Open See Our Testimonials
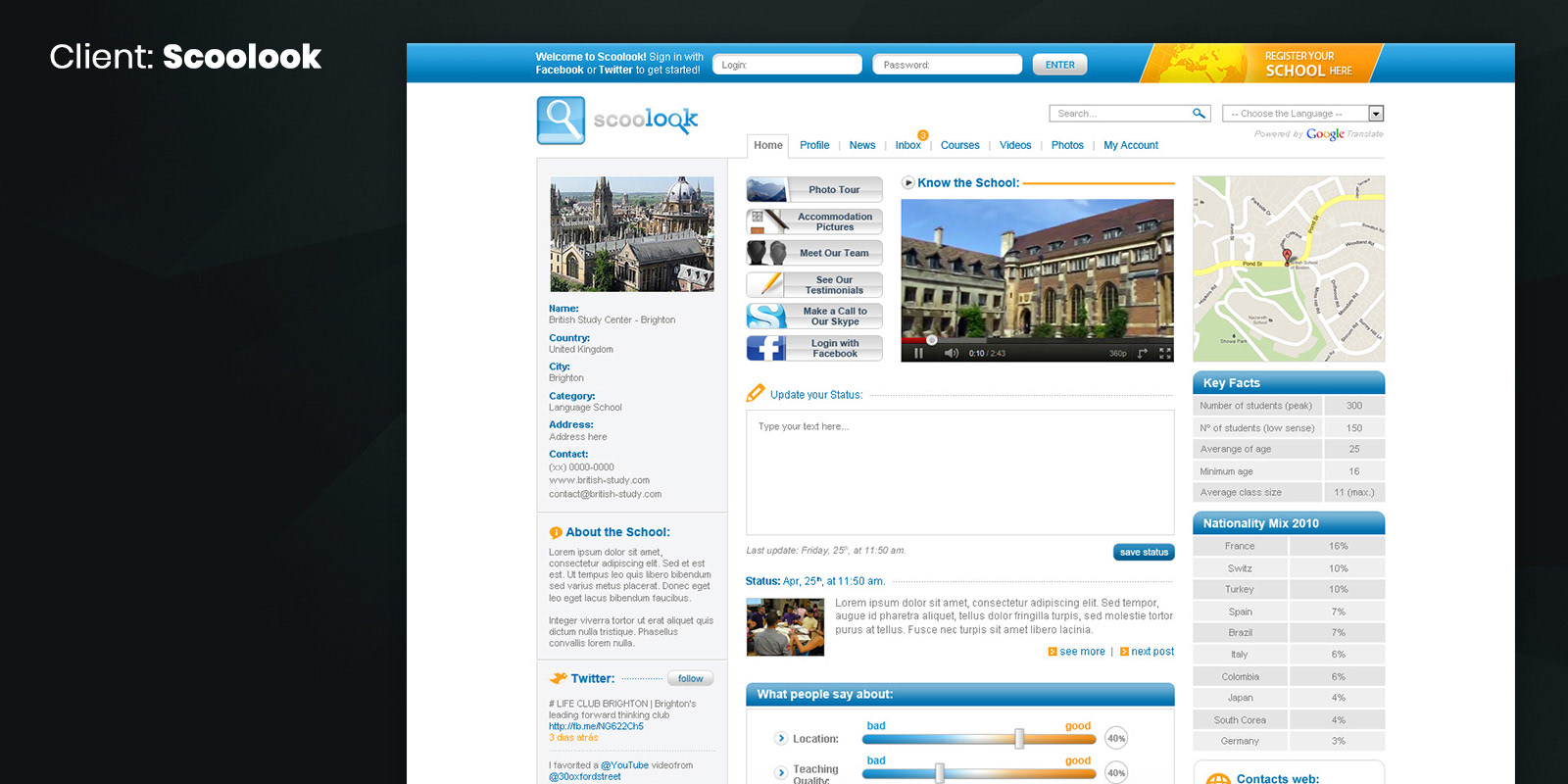1568x784 pixels. pyautogui.click(x=814, y=285)
